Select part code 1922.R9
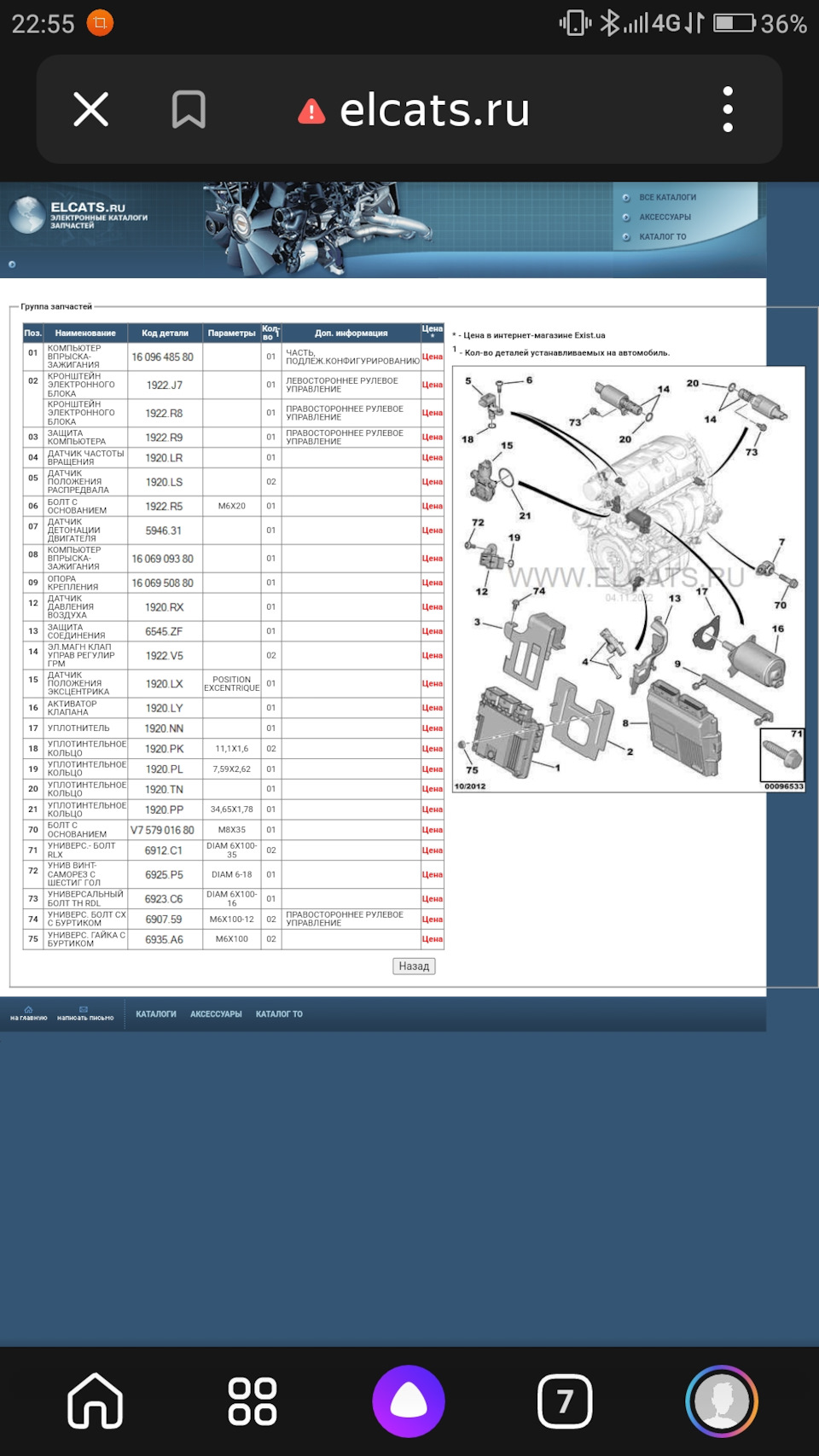The width and height of the screenshot is (819, 1456). click(164, 438)
